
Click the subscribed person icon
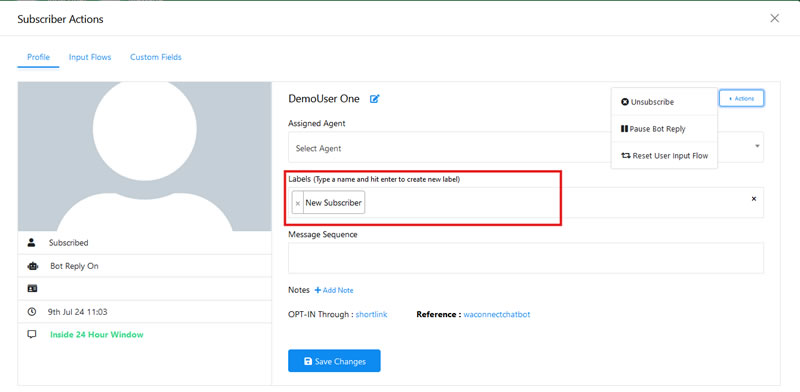pos(32,243)
